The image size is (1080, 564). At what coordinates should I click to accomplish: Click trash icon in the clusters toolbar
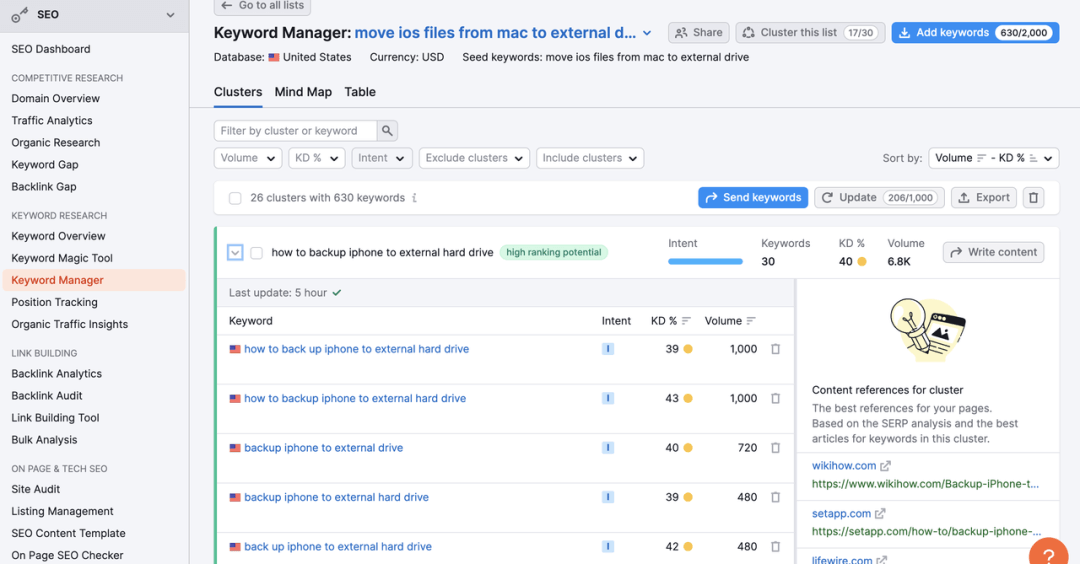tap(1034, 198)
